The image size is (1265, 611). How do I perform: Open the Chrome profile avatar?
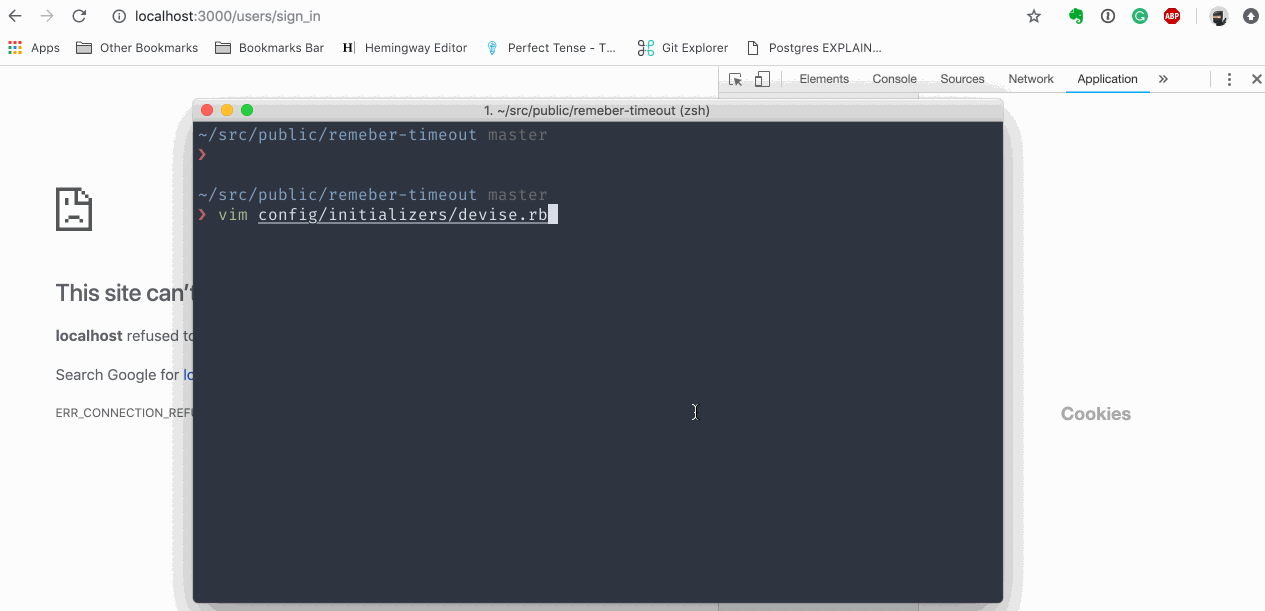click(x=1219, y=16)
